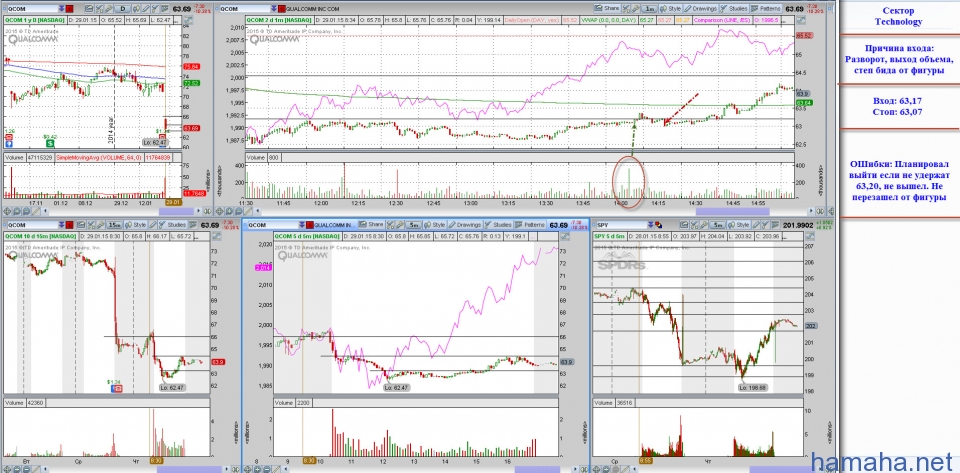Image resolution: width=960 pixels, height=473 pixels.
Task: Click horizontal scrollbar thumb below 1m chart
Action: click(x=733, y=211)
